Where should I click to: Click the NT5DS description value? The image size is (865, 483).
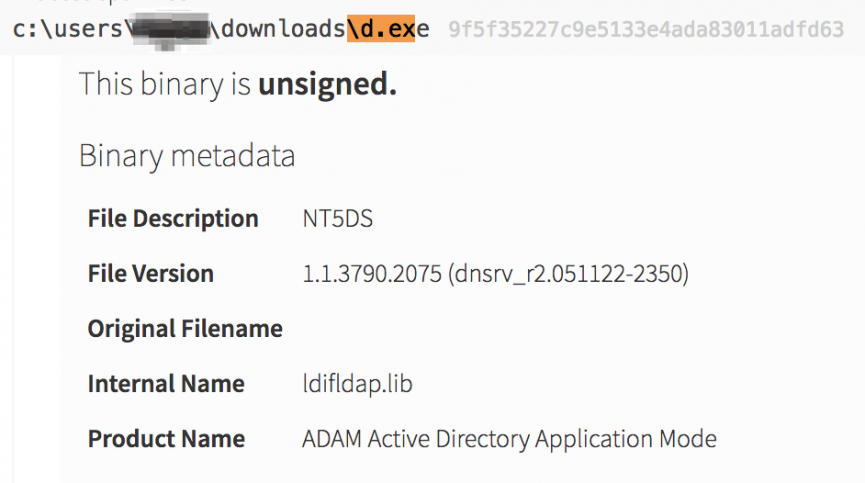coord(337,219)
